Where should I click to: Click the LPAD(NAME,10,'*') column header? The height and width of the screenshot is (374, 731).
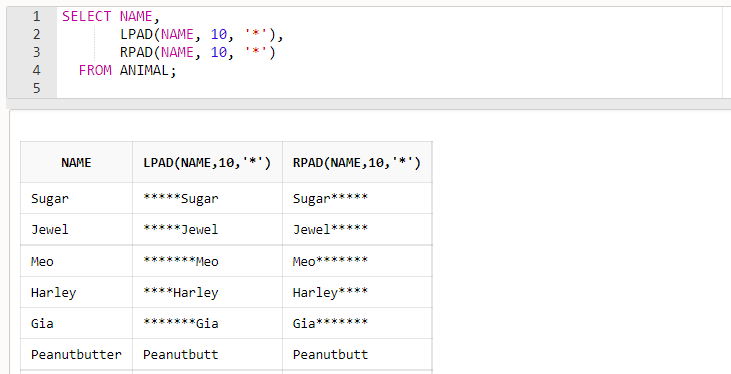207,162
